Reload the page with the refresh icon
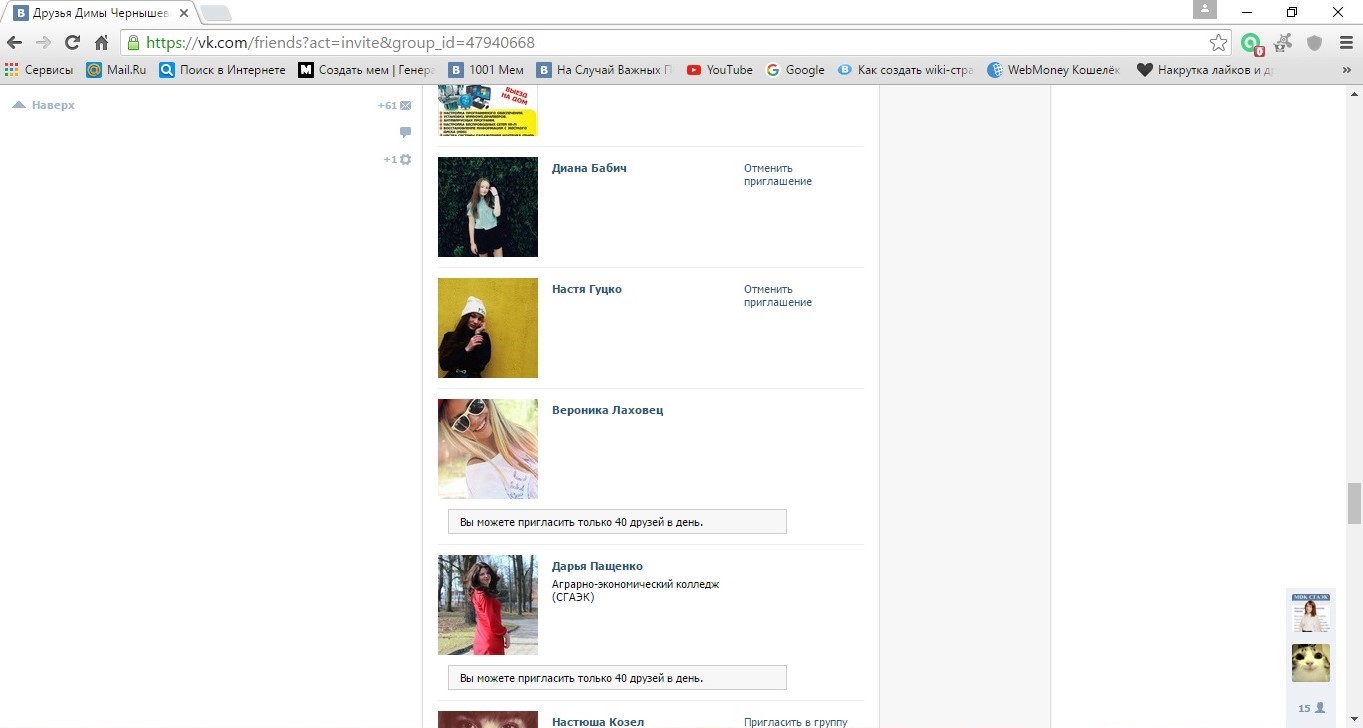Screen dimensions: 1363x728 tap(72, 43)
